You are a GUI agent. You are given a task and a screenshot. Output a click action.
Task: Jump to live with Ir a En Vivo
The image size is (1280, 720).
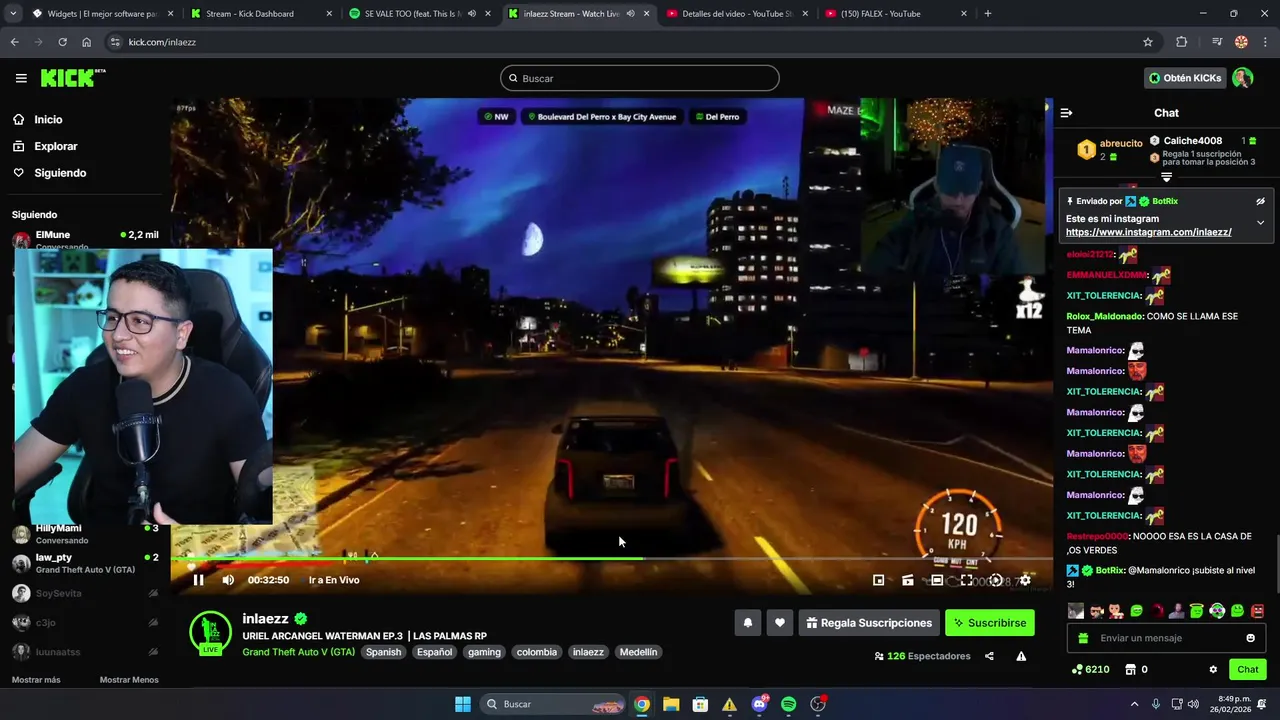(334, 580)
